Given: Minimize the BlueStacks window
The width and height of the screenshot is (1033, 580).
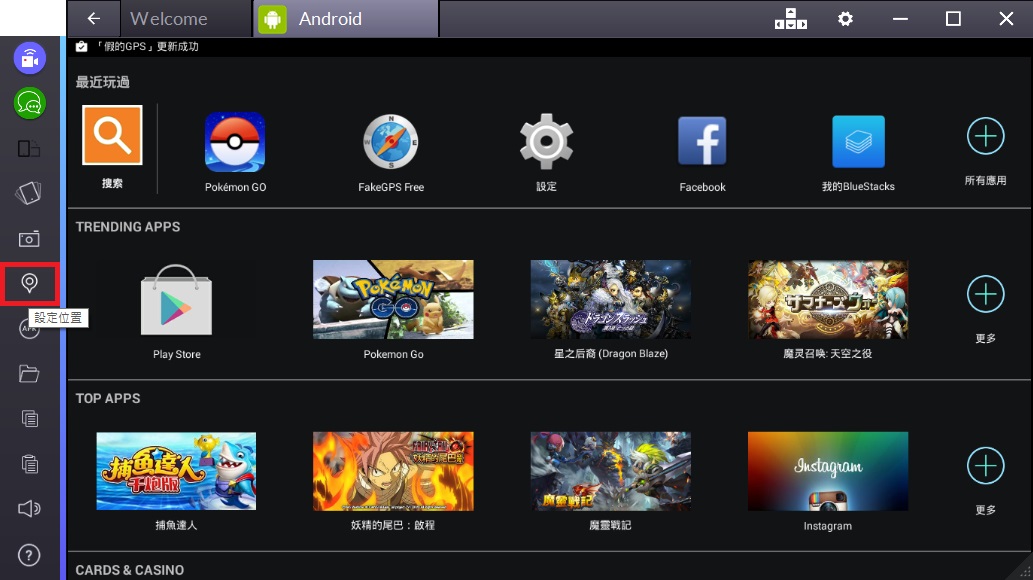Looking at the screenshot, I should (901, 19).
